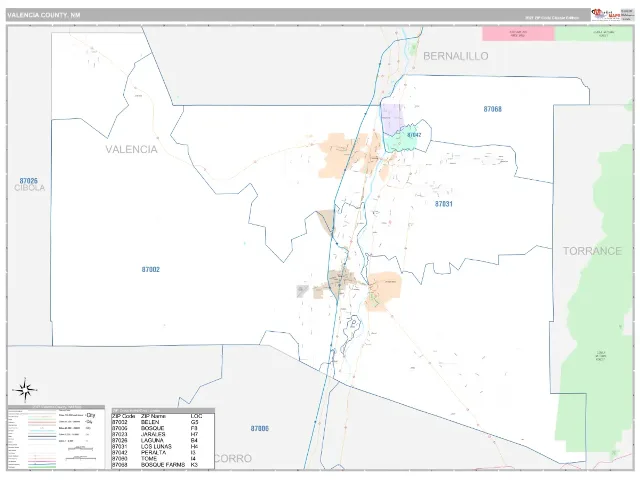This screenshot has height=480, width=640.
Task: Click LOS LUNAS in the ZIP table
Action: coord(156,447)
